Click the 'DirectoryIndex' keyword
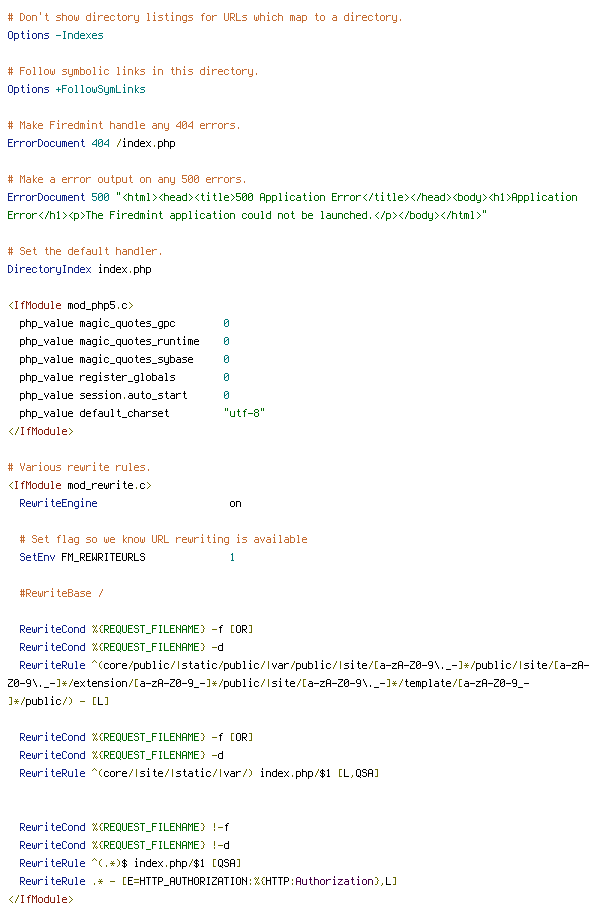Image resolution: width=600 pixels, height=916 pixels. [49, 269]
